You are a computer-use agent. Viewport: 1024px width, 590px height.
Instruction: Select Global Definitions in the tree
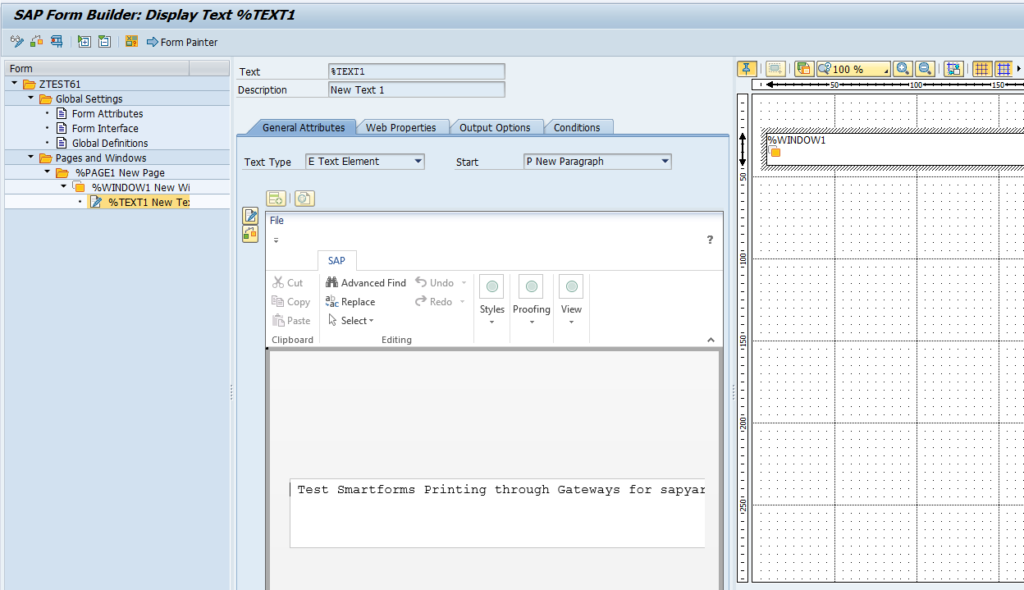click(110, 143)
